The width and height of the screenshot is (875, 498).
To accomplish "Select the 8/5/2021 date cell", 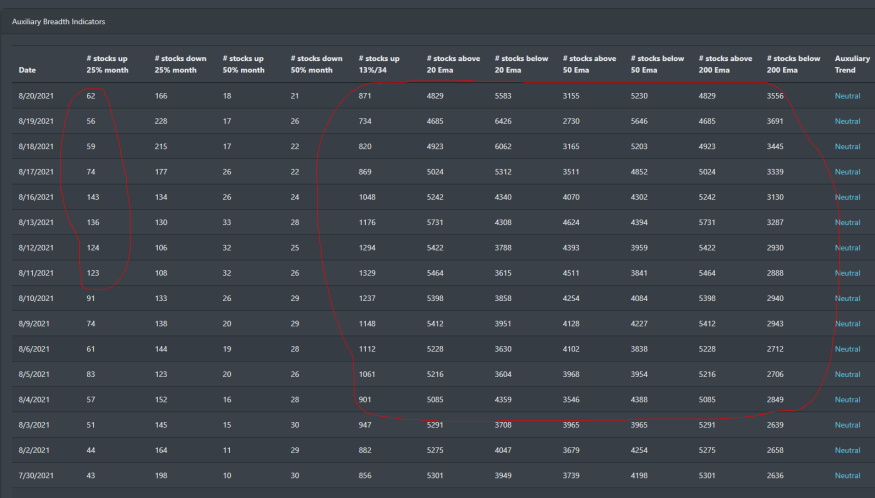I will tap(34, 374).
